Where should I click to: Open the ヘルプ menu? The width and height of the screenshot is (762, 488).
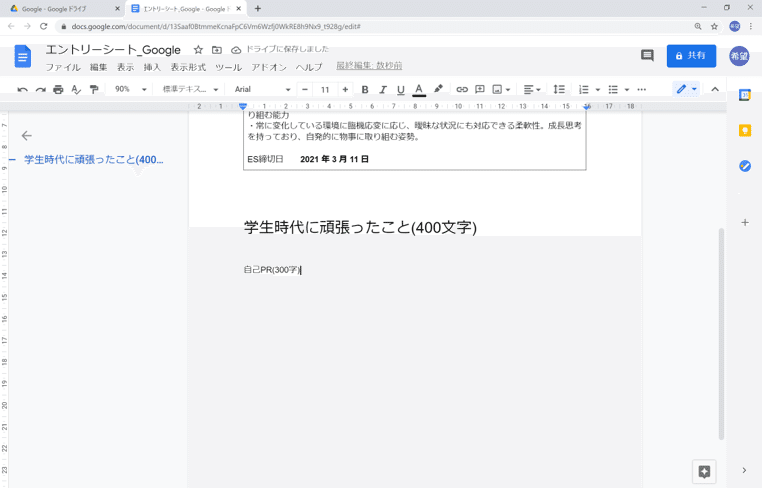click(309, 67)
